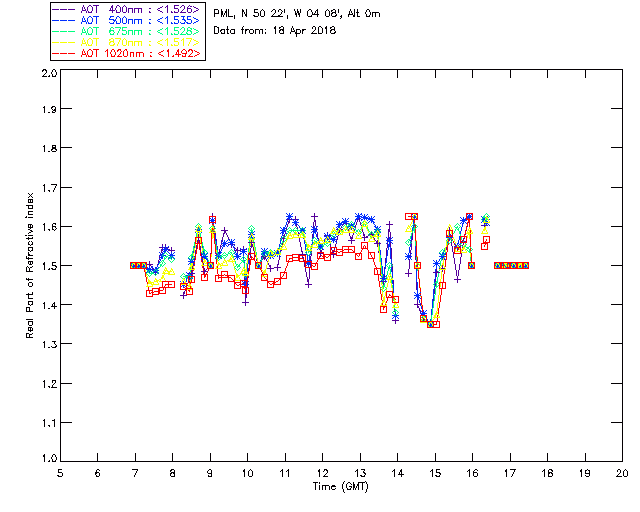Click the rightmost red square marker near hour 17.4
This screenshot has height=512, width=640.
point(525,265)
